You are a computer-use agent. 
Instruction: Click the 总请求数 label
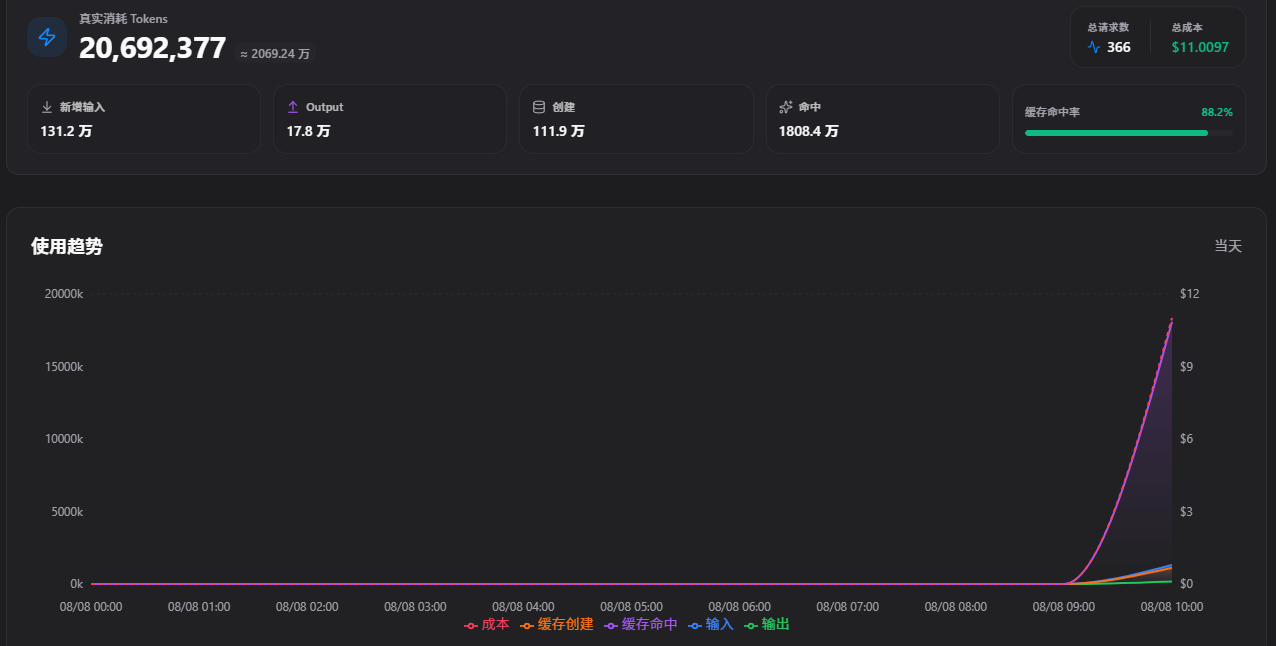pyautogui.click(x=1108, y=27)
